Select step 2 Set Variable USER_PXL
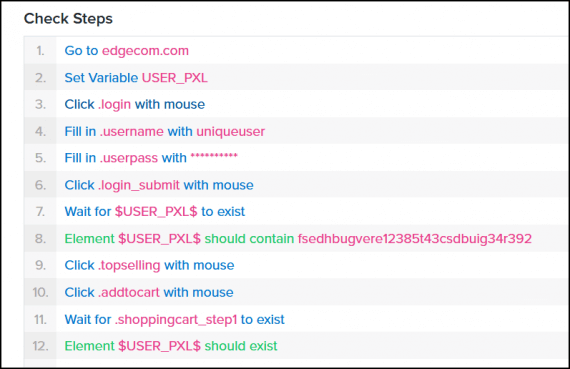The width and height of the screenshot is (570, 369). pos(295,77)
